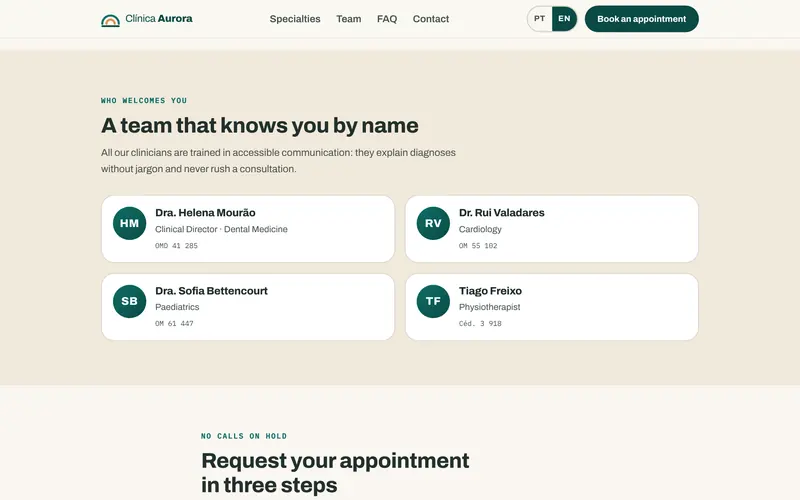
Task: Open the Contact navigation link
Action: (431, 19)
